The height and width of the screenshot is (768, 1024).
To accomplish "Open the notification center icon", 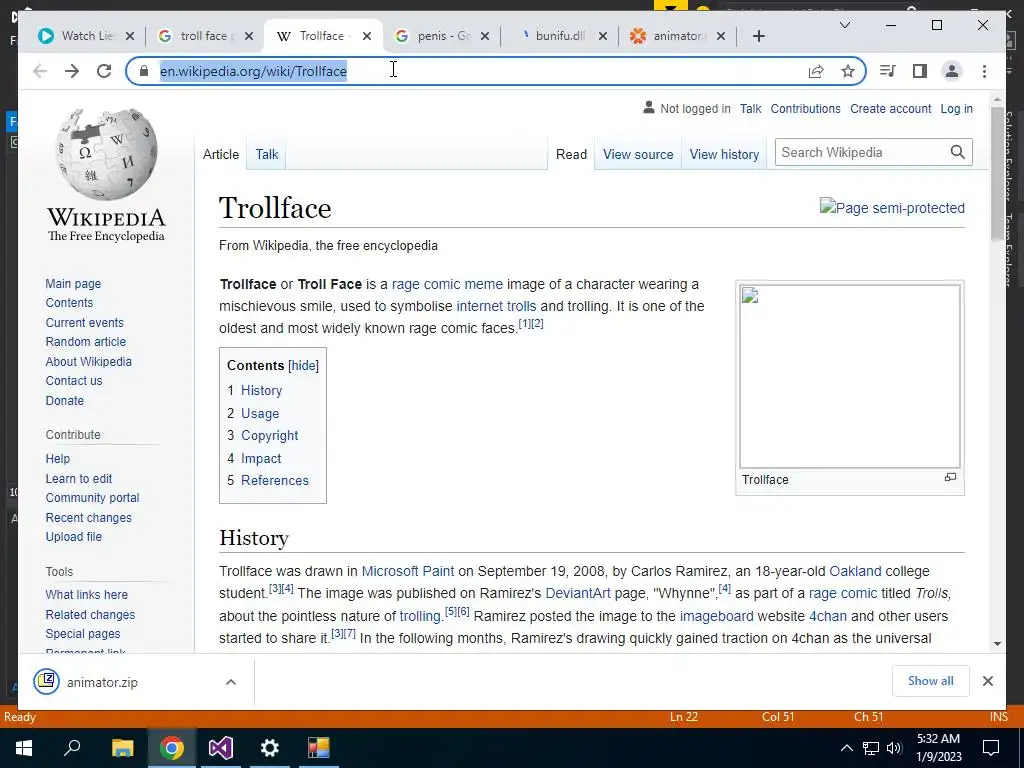I will pyautogui.click(x=991, y=748).
